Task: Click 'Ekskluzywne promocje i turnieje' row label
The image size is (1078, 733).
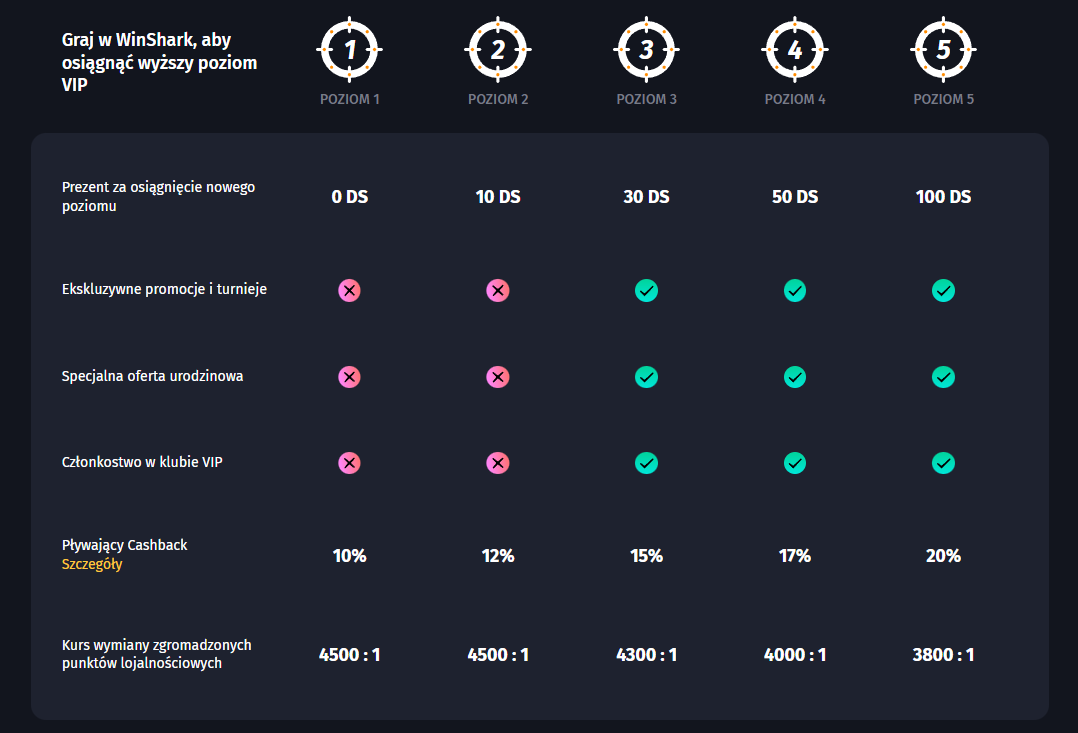Action: click(x=164, y=289)
